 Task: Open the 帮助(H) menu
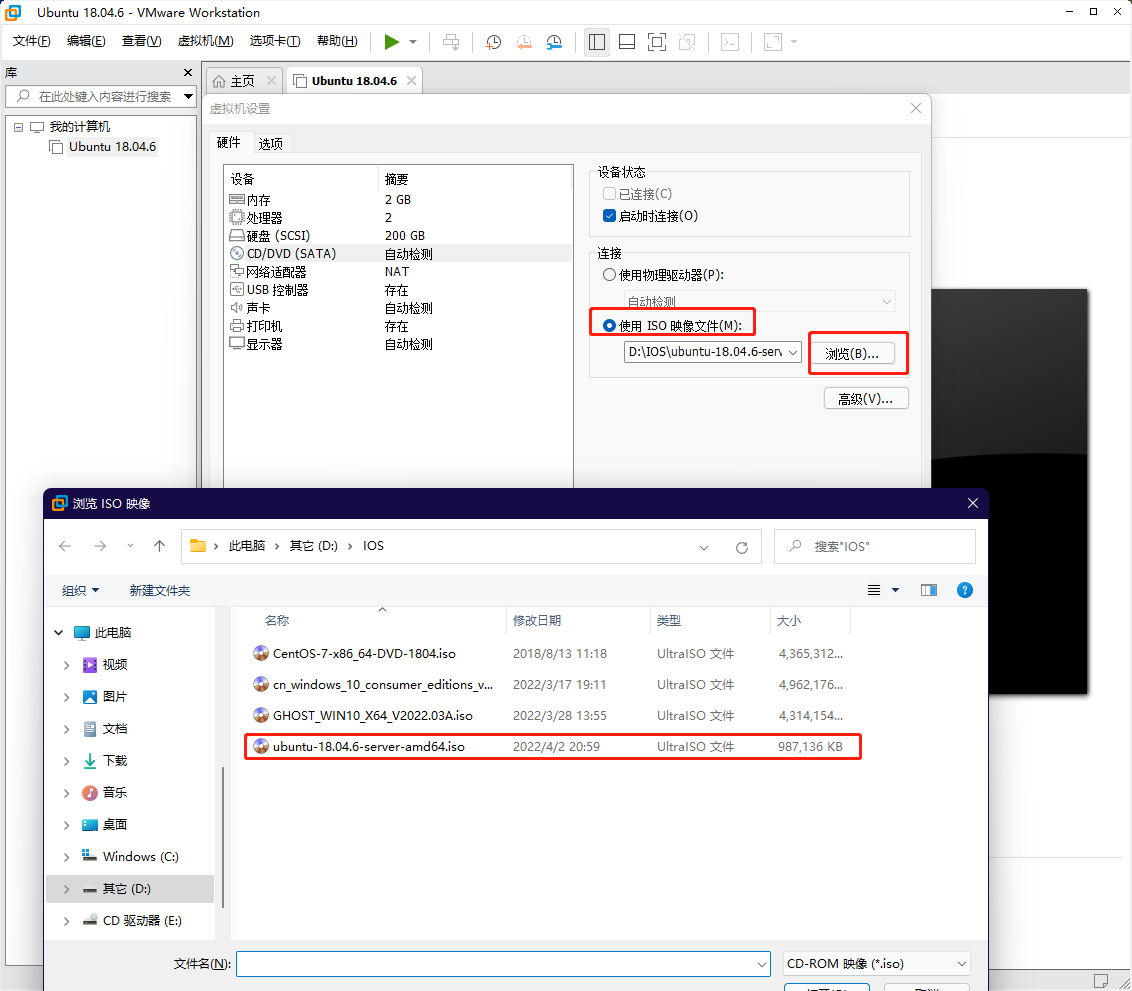[x=337, y=41]
